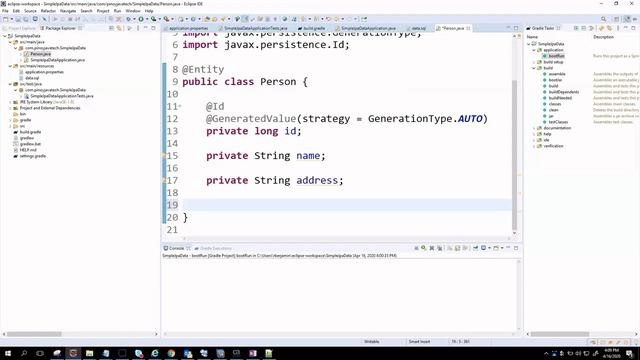Screen dimensions: 640x360
Task: Click the Pin Console icon
Action: [476, 248]
